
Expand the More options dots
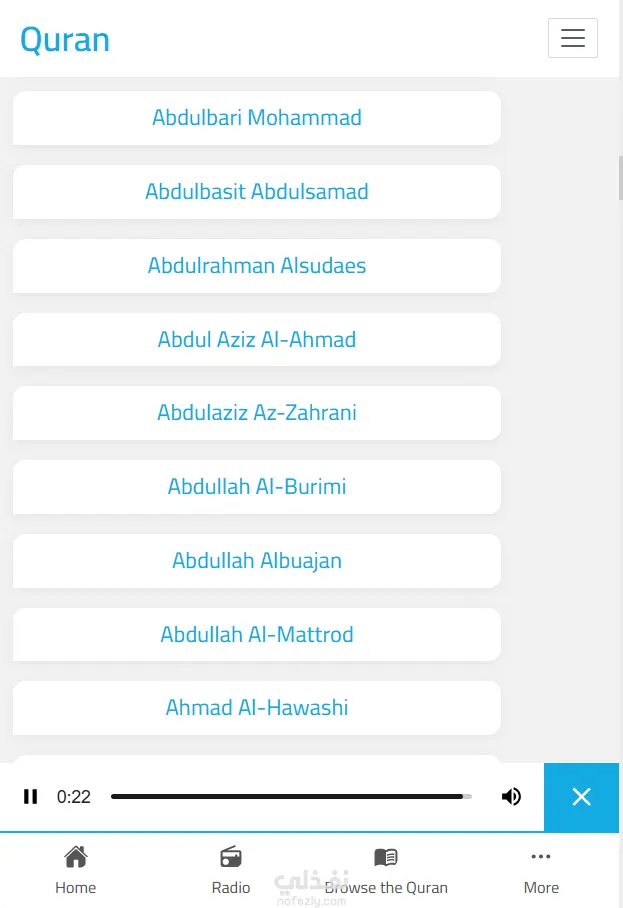[x=541, y=857]
